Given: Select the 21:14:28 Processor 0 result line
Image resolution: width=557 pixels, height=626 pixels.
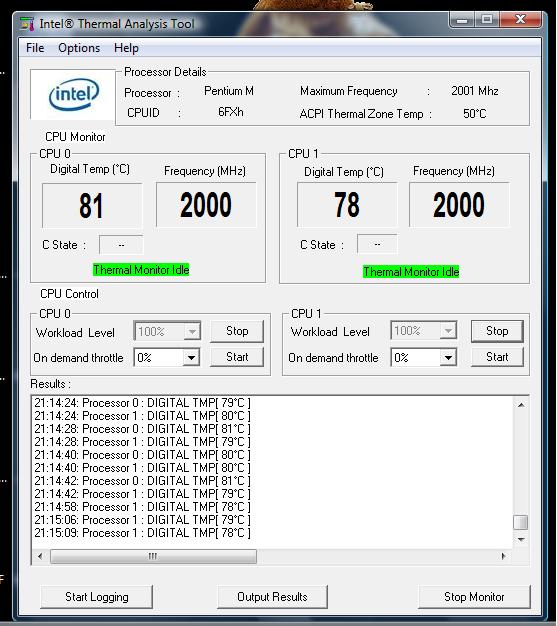Looking at the screenshot, I should coord(142,429).
